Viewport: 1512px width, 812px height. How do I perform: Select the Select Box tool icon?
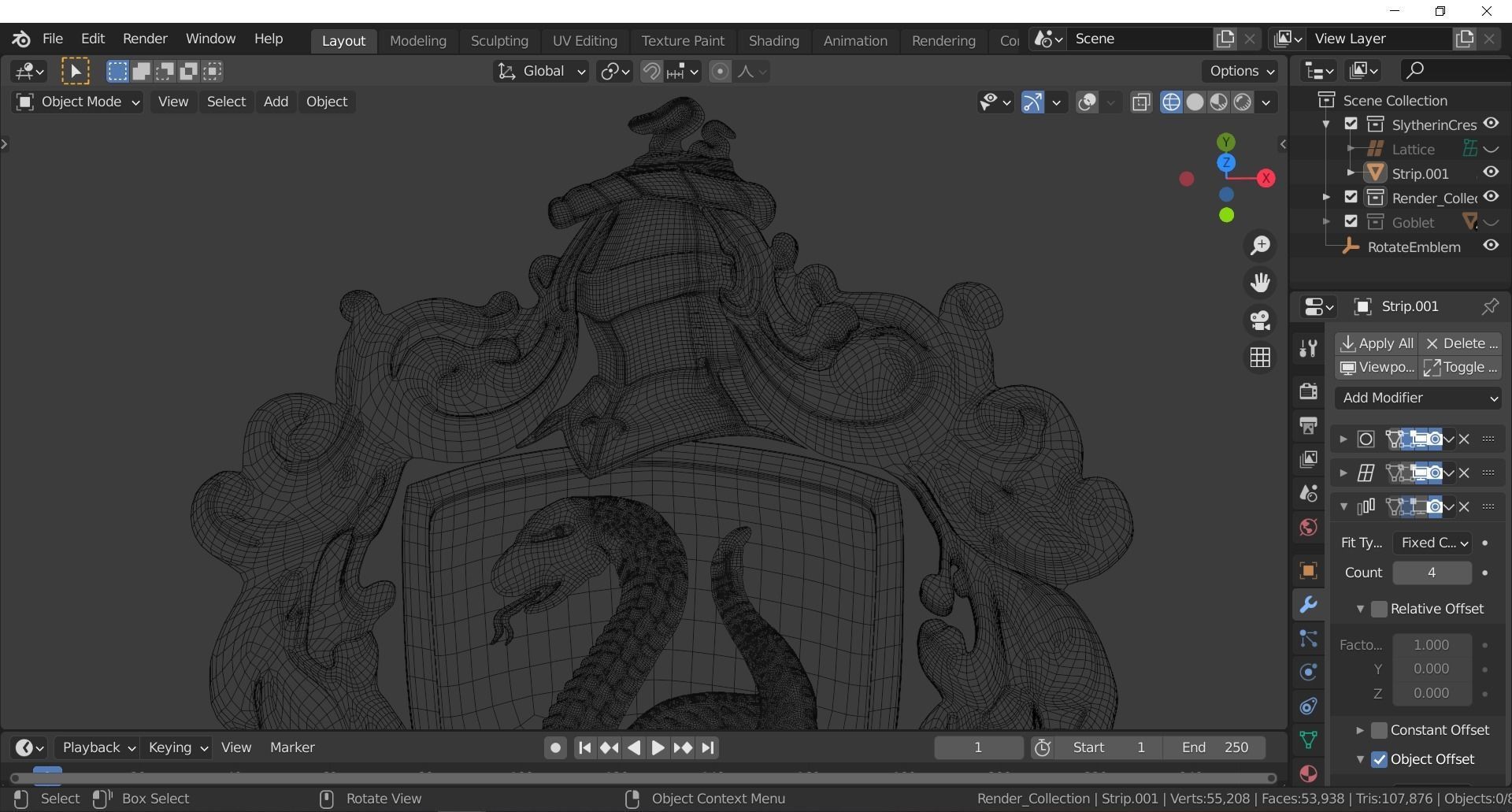point(76,72)
